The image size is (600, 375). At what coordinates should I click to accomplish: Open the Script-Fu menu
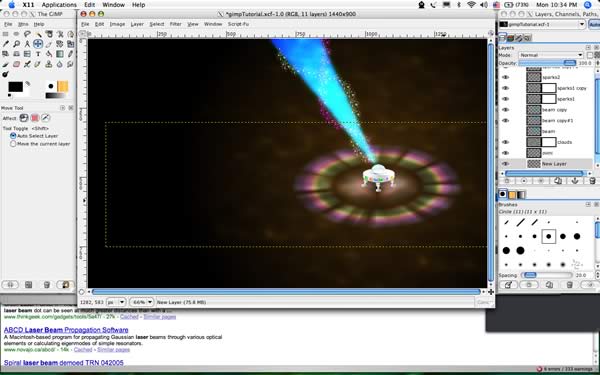(x=238, y=24)
